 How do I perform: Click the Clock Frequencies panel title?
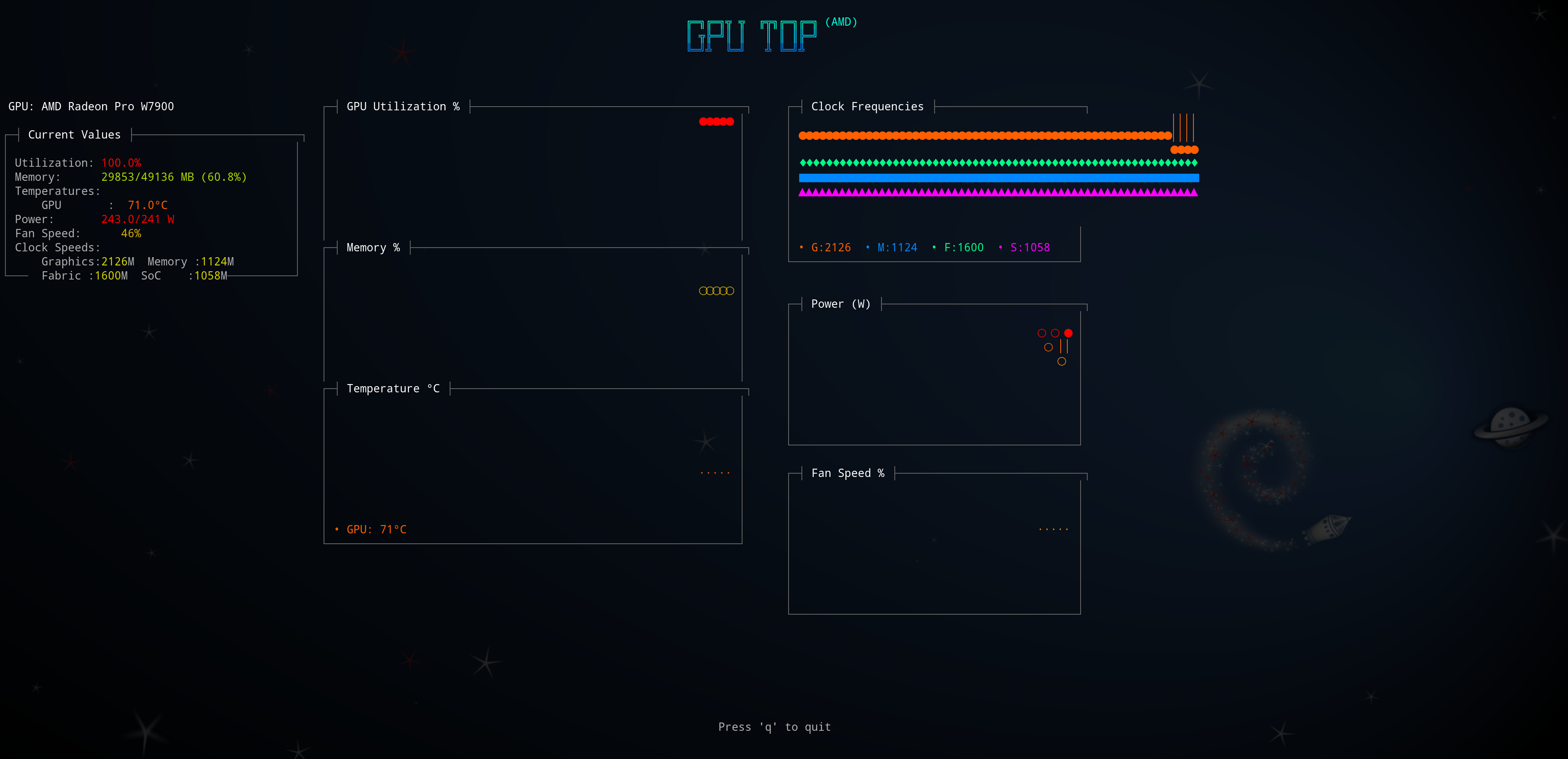(x=867, y=107)
